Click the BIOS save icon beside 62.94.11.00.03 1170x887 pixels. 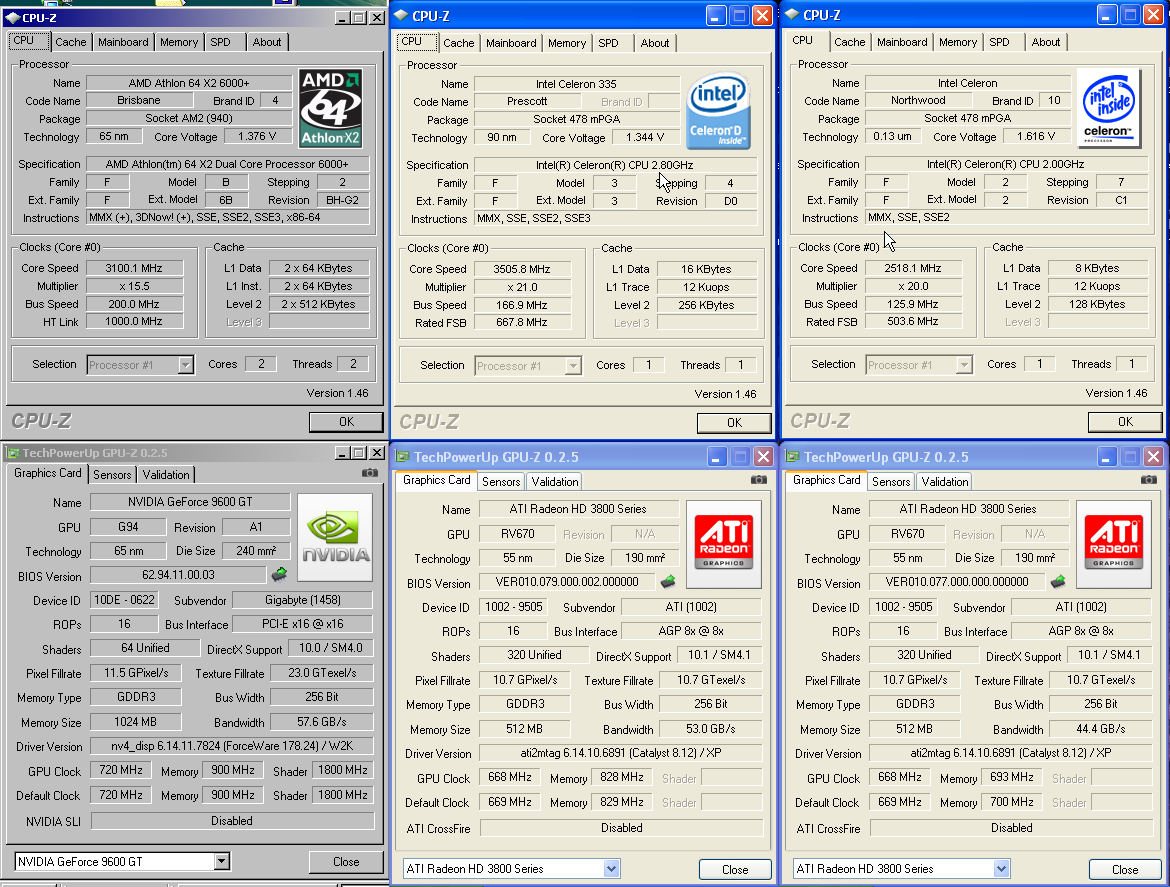[279, 575]
